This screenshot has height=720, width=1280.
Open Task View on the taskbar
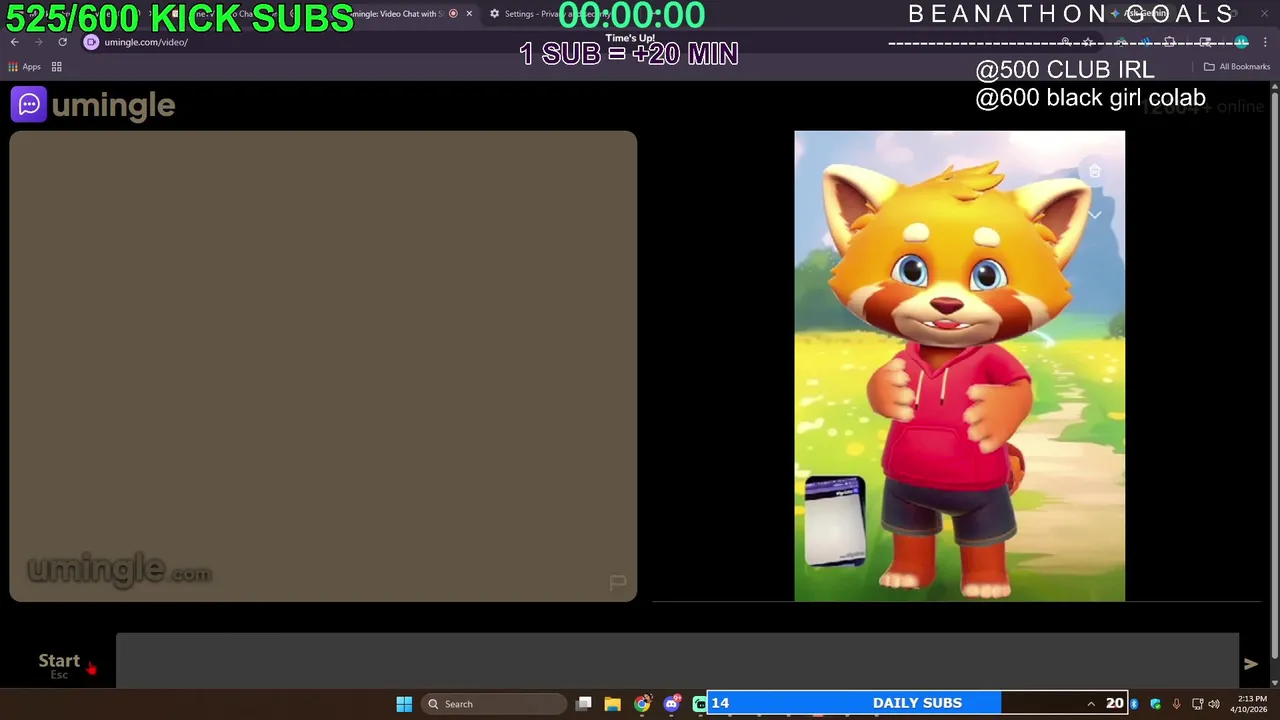(x=584, y=704)
